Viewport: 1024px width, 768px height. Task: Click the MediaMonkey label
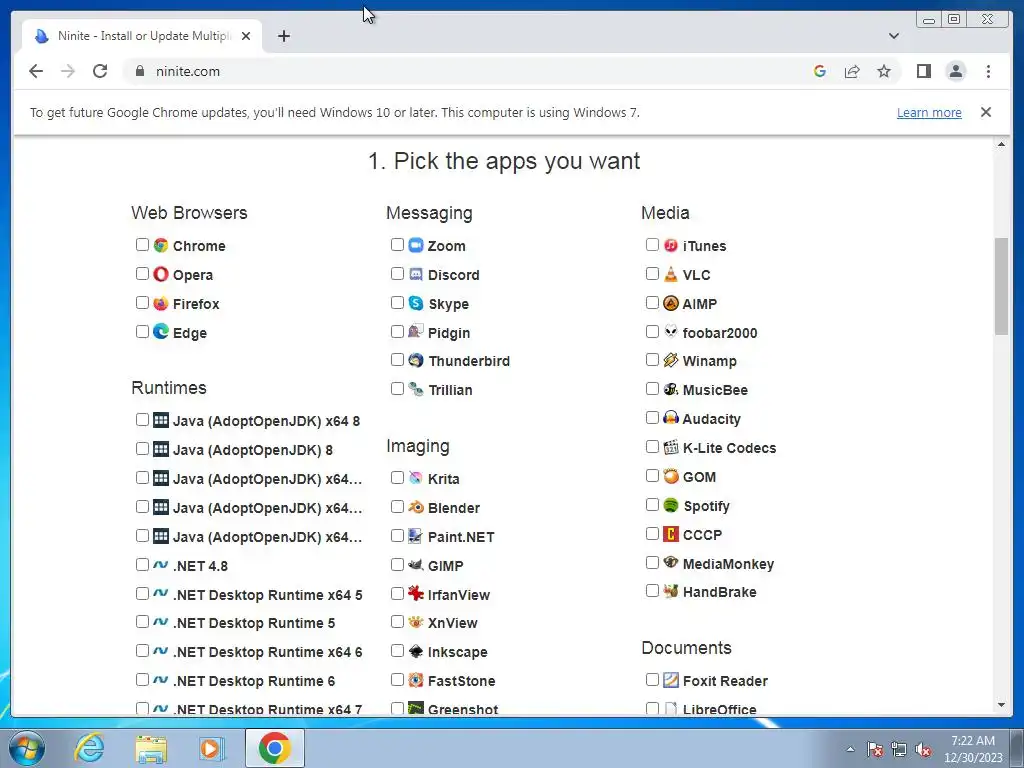(728, 564)
